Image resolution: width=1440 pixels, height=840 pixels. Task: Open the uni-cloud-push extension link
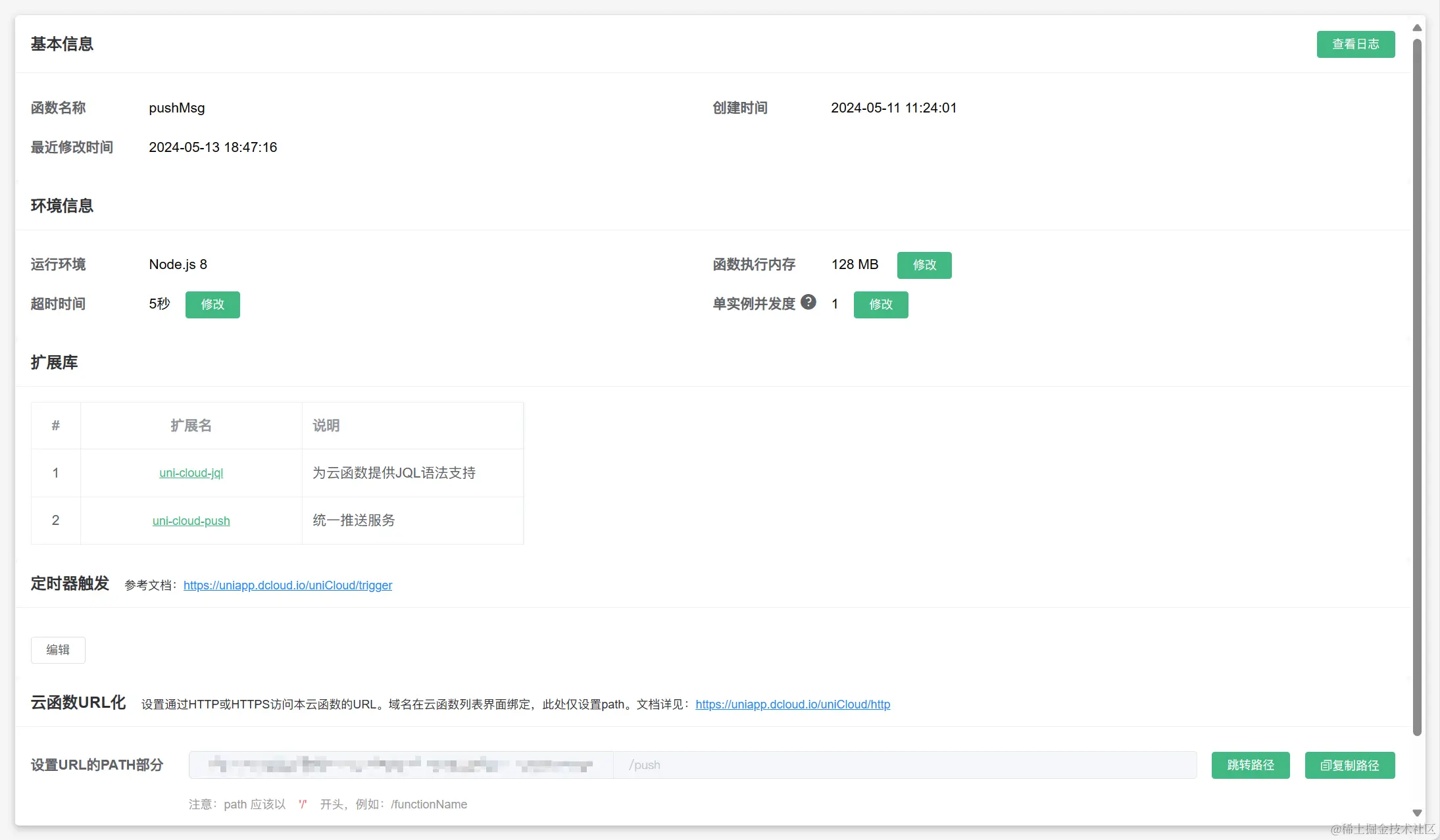[191, 521]
